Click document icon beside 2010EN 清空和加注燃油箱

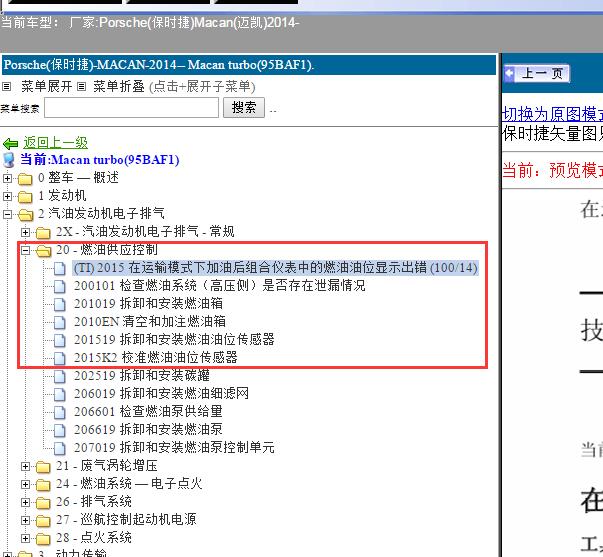[60, 322]
